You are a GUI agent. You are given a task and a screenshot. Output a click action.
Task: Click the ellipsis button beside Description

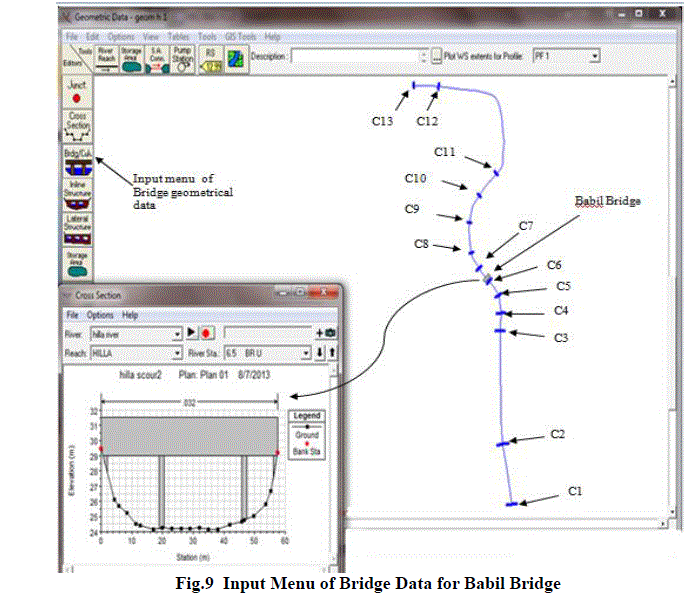tap(437, 57)
